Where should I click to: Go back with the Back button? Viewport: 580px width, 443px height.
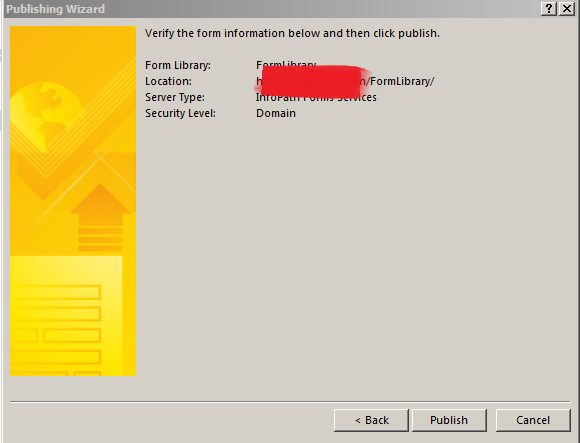(x=371, y=420)
